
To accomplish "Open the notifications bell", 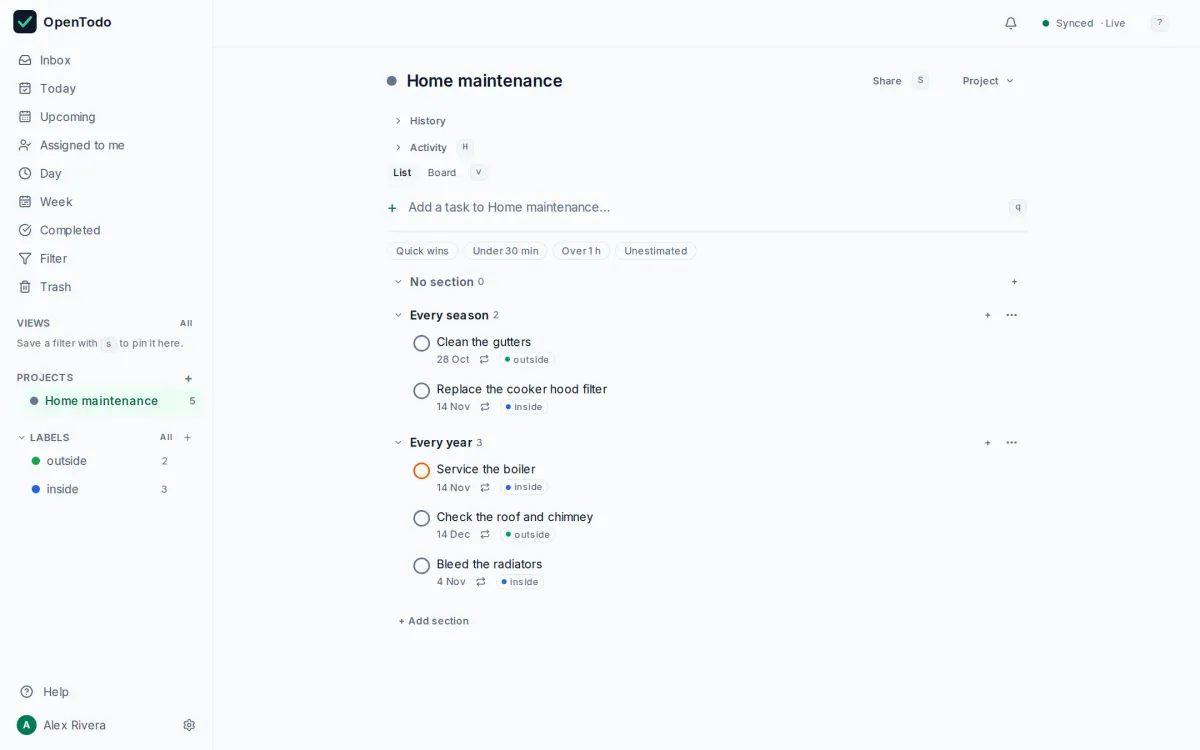I will [x=1011, y=23].
